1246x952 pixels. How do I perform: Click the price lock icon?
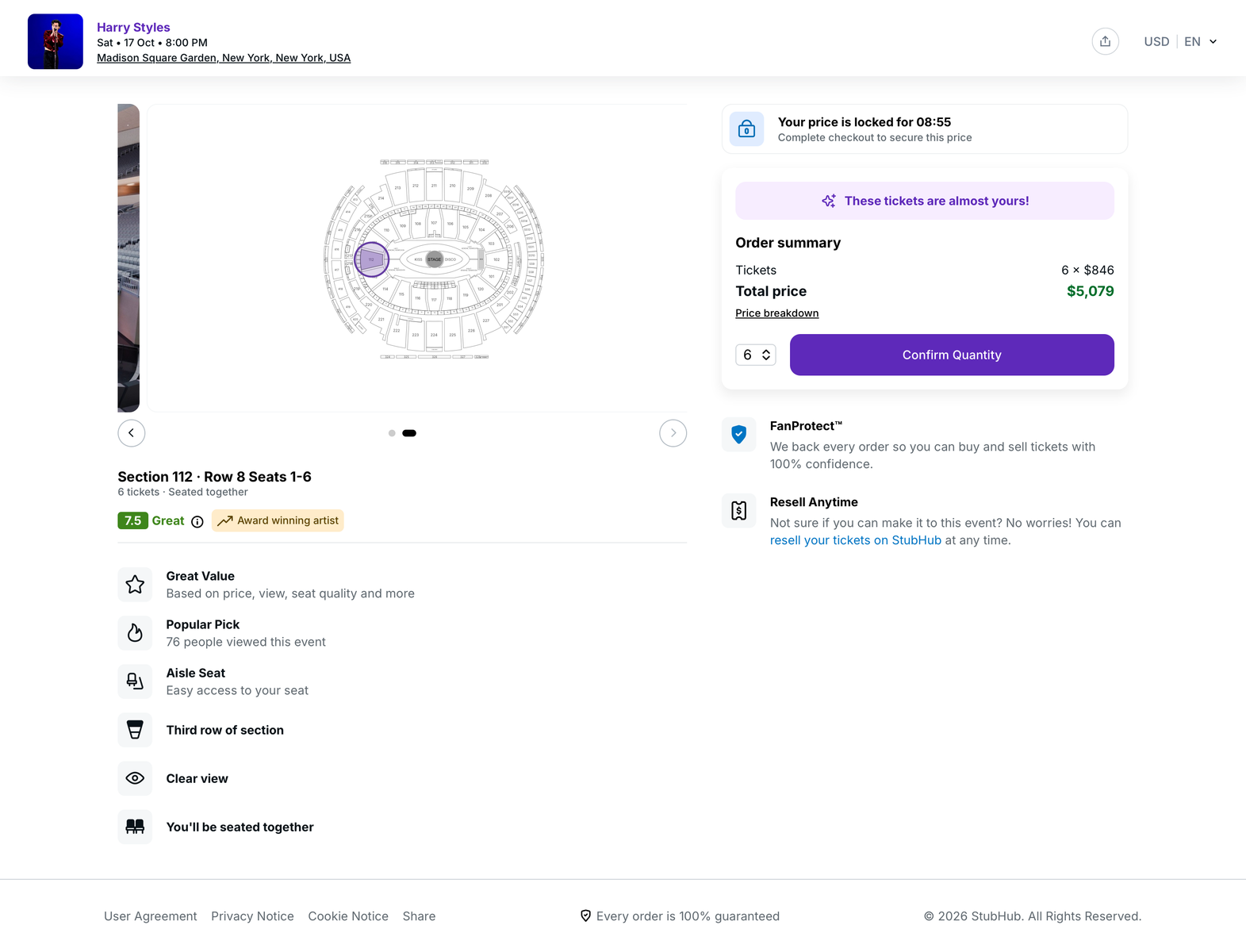click(x=746, y=129)
